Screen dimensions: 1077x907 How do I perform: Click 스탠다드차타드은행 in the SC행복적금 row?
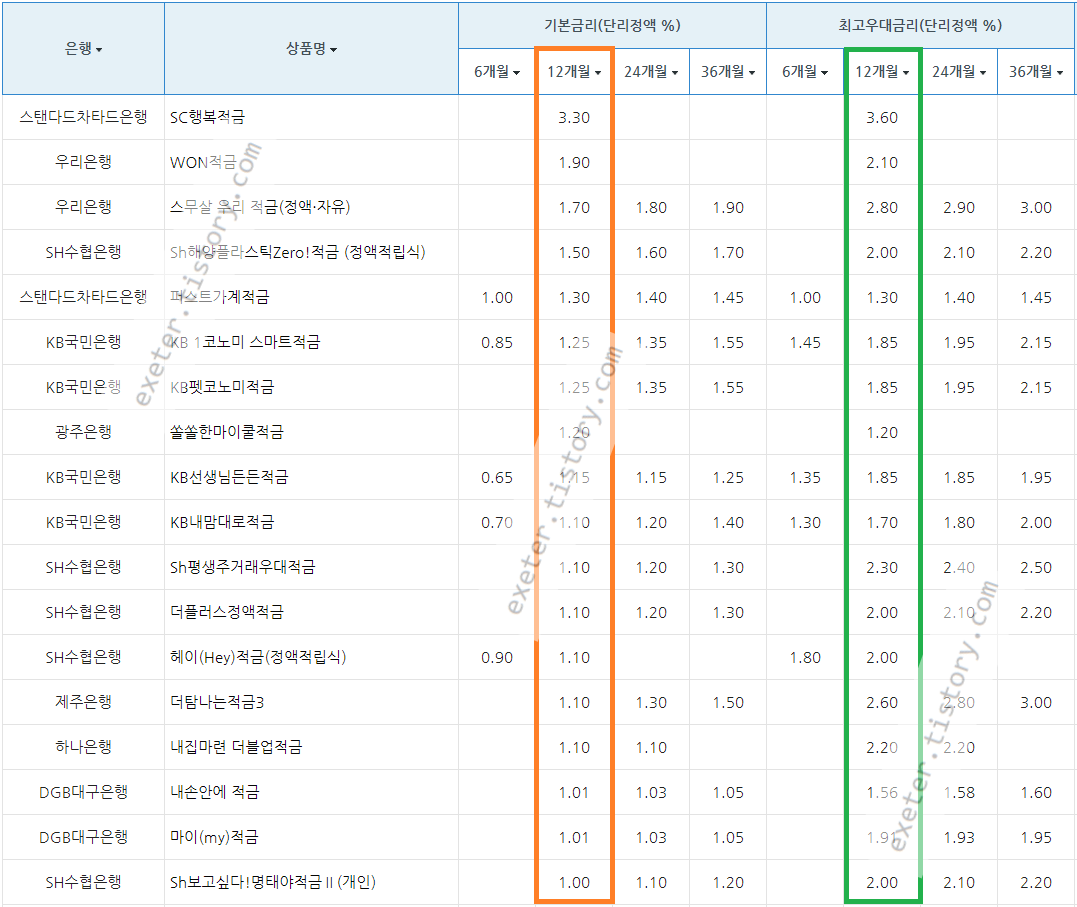click(83, 117)
